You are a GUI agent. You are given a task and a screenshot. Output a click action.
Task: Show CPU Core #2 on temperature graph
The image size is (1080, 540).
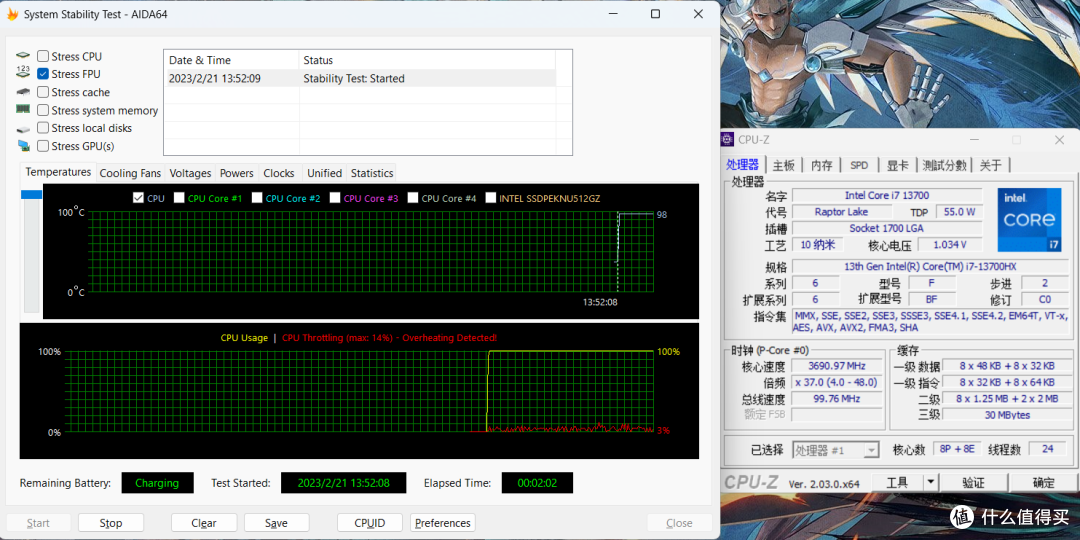[257, 198]
